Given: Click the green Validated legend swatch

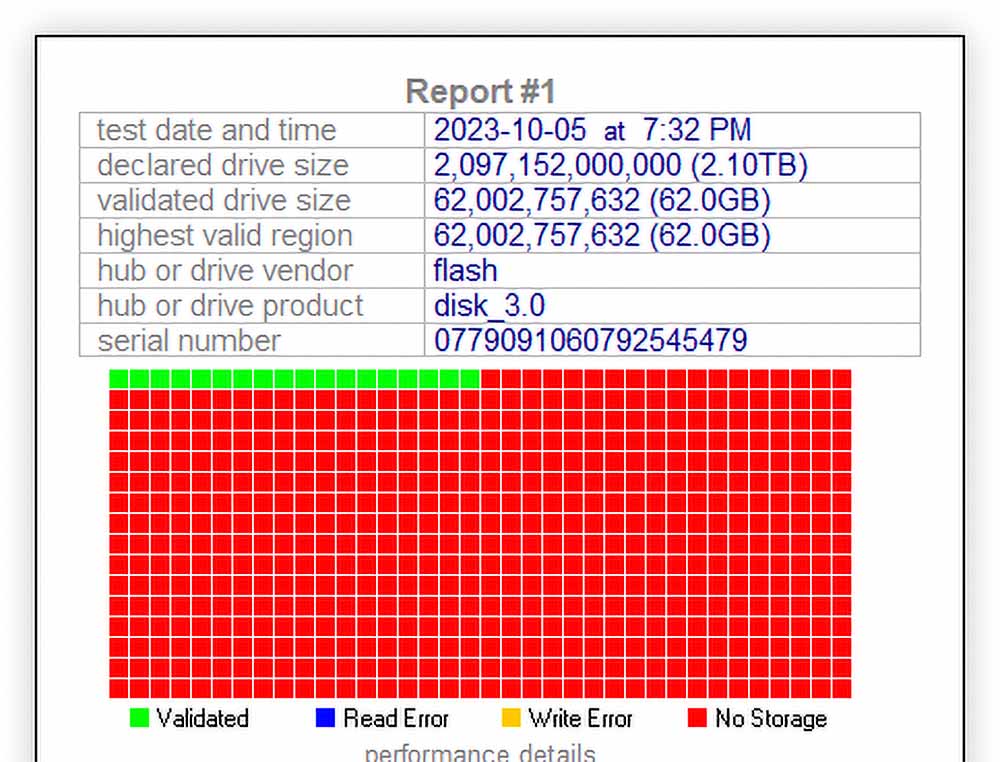Looking at the screenshot, I should [139, 718].
